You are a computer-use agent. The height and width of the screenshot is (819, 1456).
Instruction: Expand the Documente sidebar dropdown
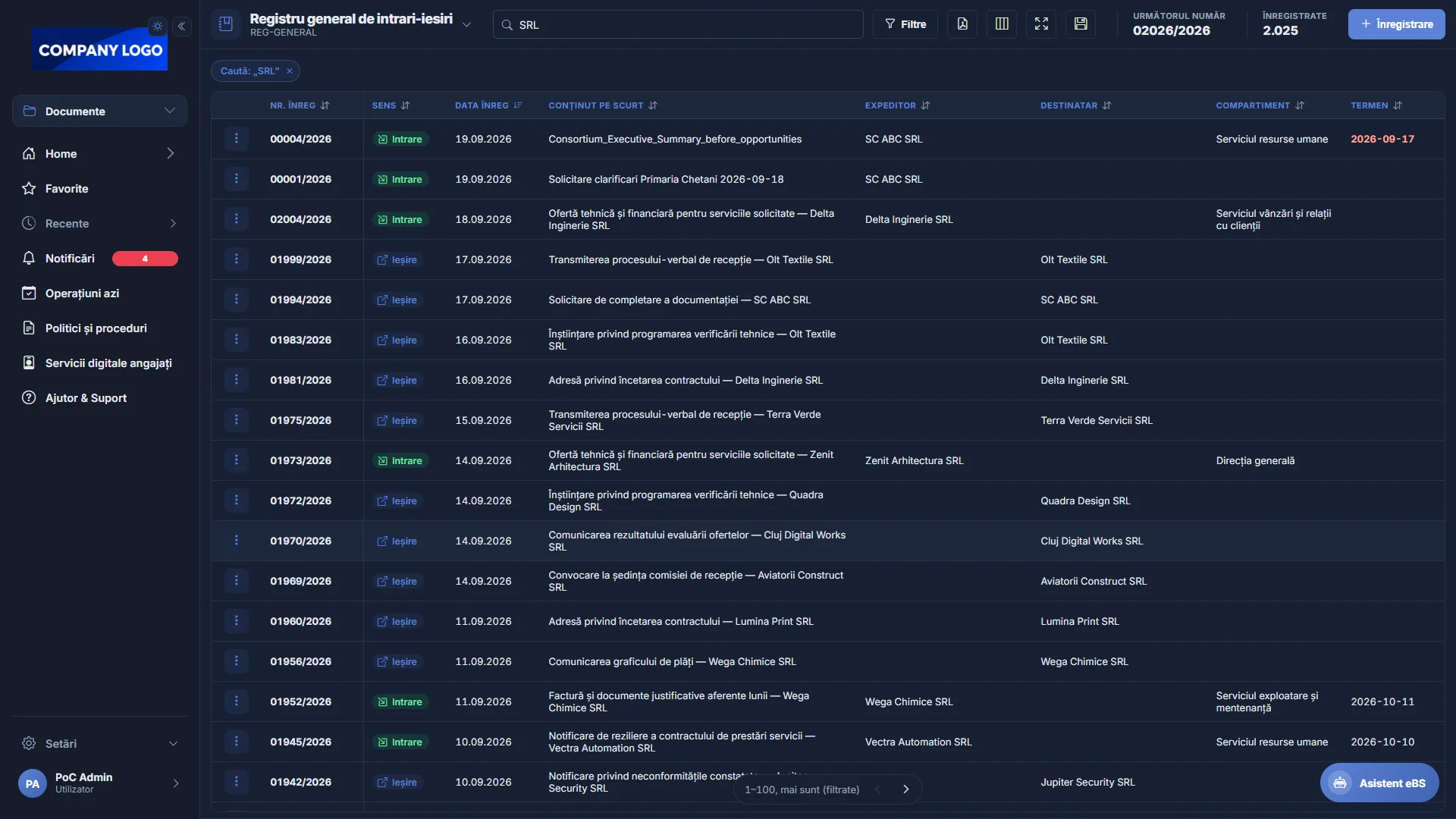[x=99, y=111]
